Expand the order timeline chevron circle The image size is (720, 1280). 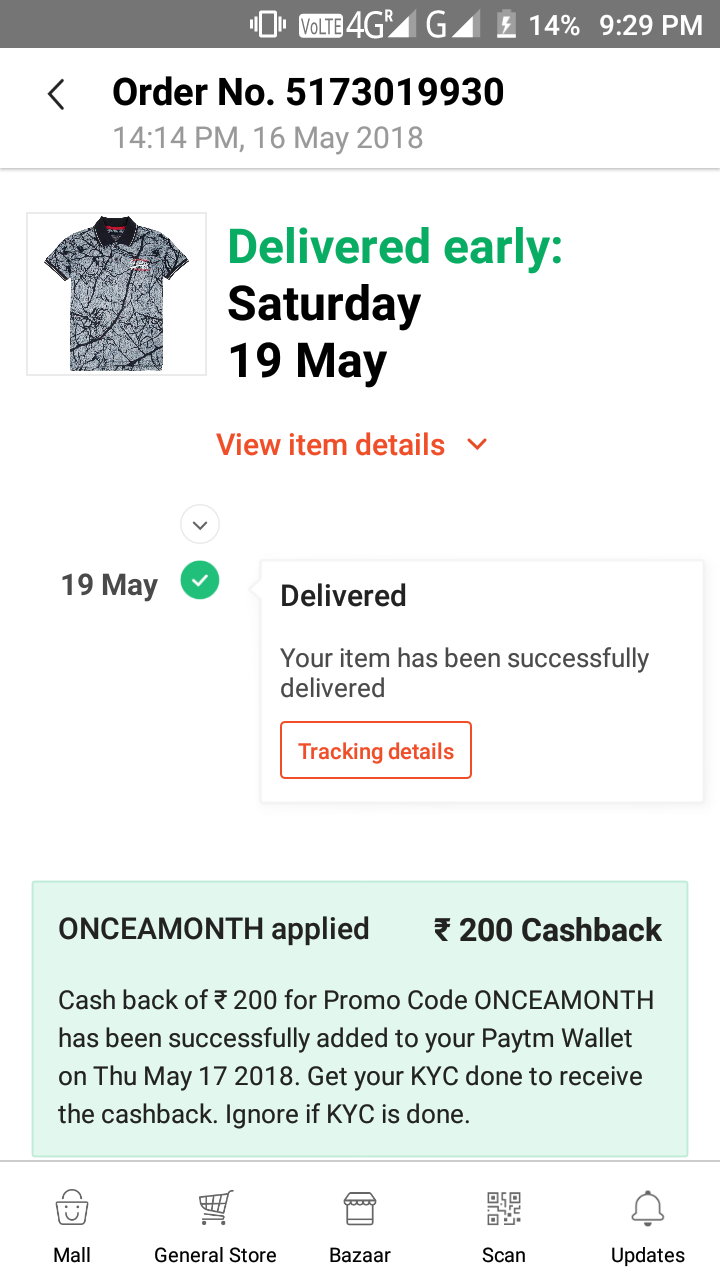[200, 524]
